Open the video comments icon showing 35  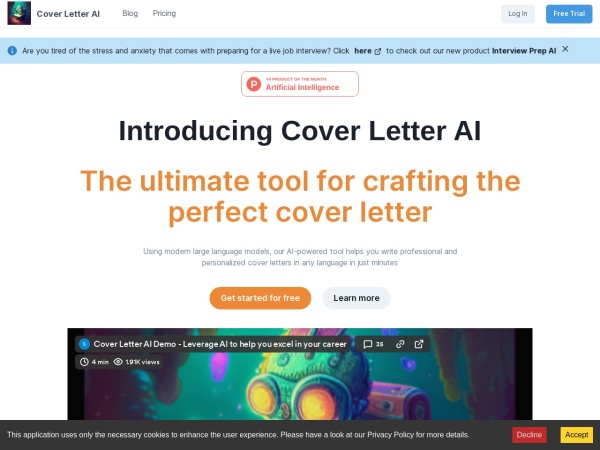(x=373, y=344)
